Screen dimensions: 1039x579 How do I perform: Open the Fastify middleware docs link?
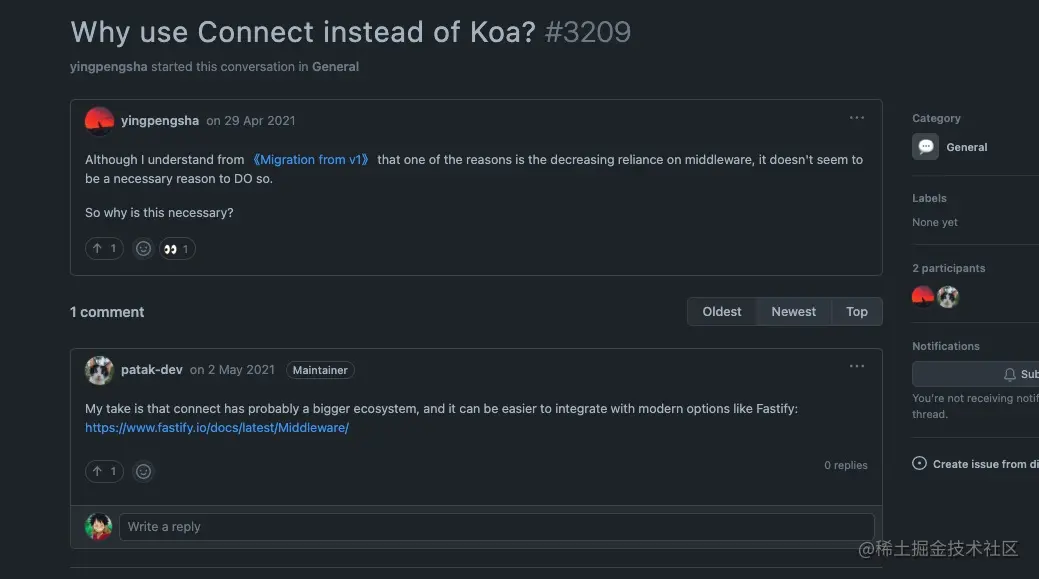[x=217, y=428]
